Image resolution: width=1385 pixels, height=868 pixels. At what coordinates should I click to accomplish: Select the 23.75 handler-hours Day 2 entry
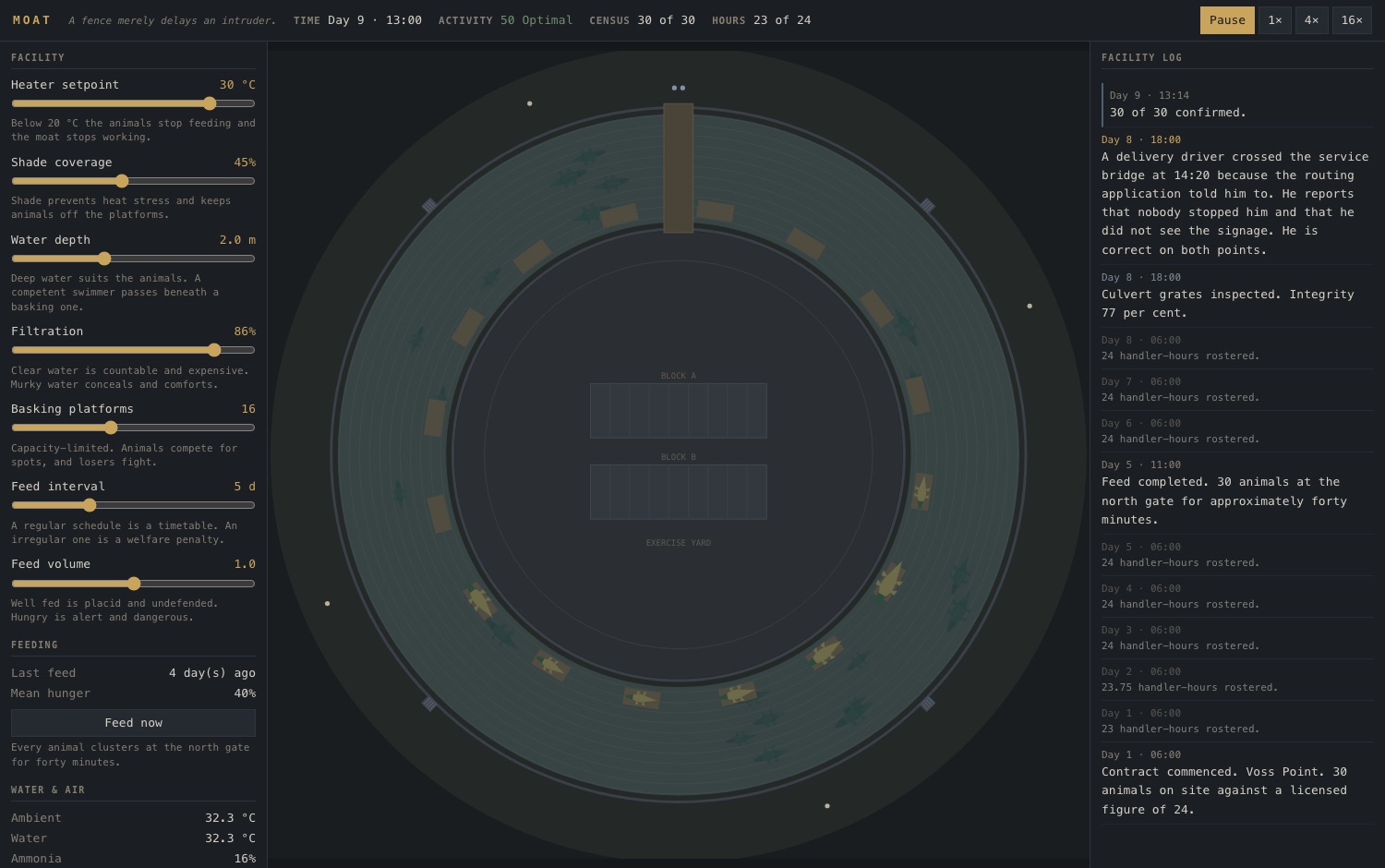coord(1237,680)
